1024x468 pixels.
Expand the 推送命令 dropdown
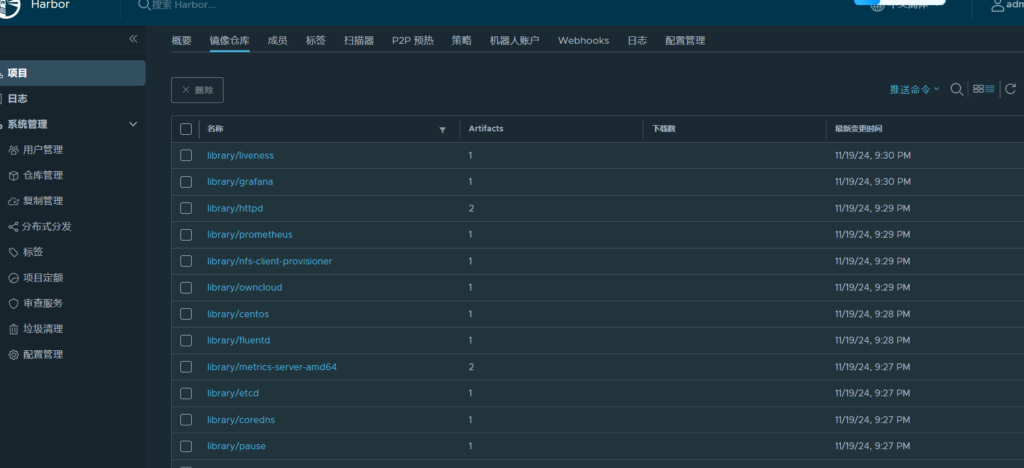[915, 89]
